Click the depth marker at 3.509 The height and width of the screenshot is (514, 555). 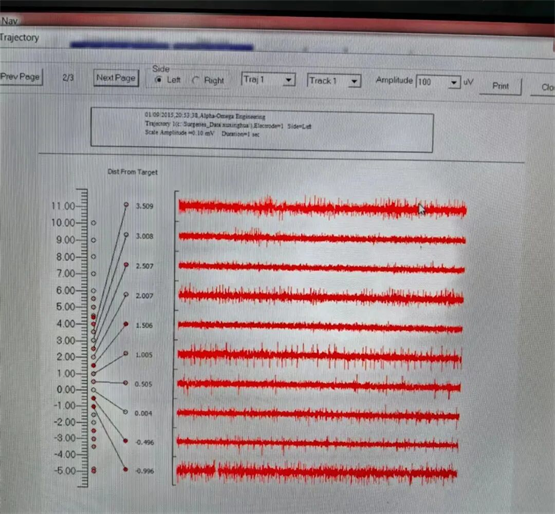(126, 205)
